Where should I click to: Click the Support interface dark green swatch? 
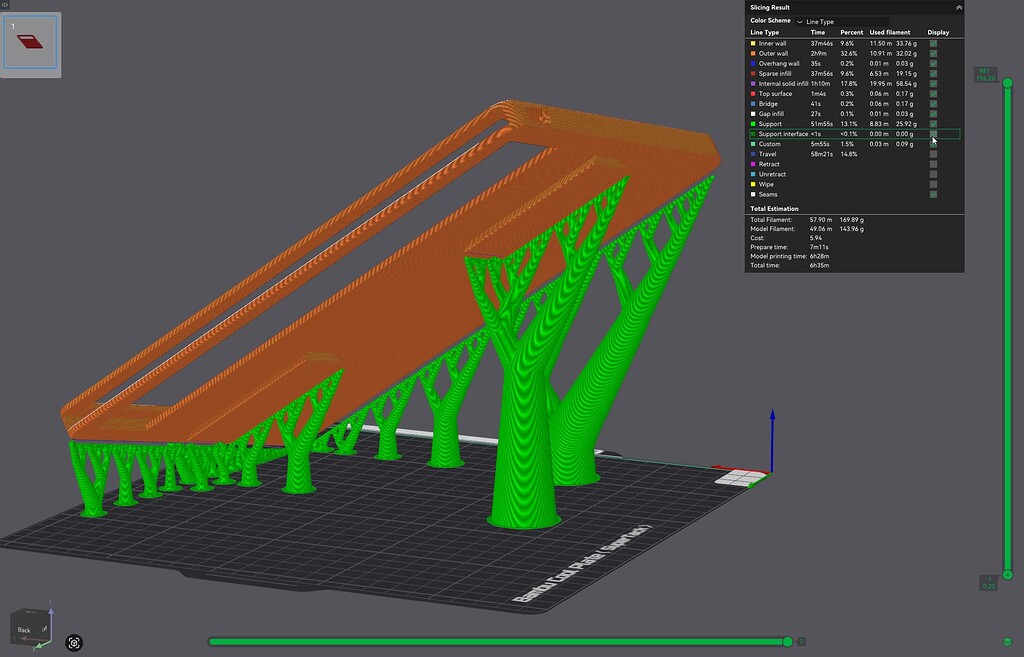(753, 134)
